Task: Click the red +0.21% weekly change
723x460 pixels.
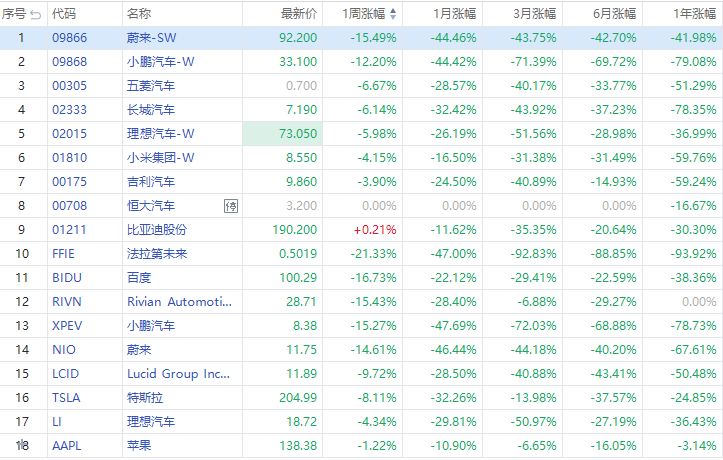Action: tap(374, 229)
